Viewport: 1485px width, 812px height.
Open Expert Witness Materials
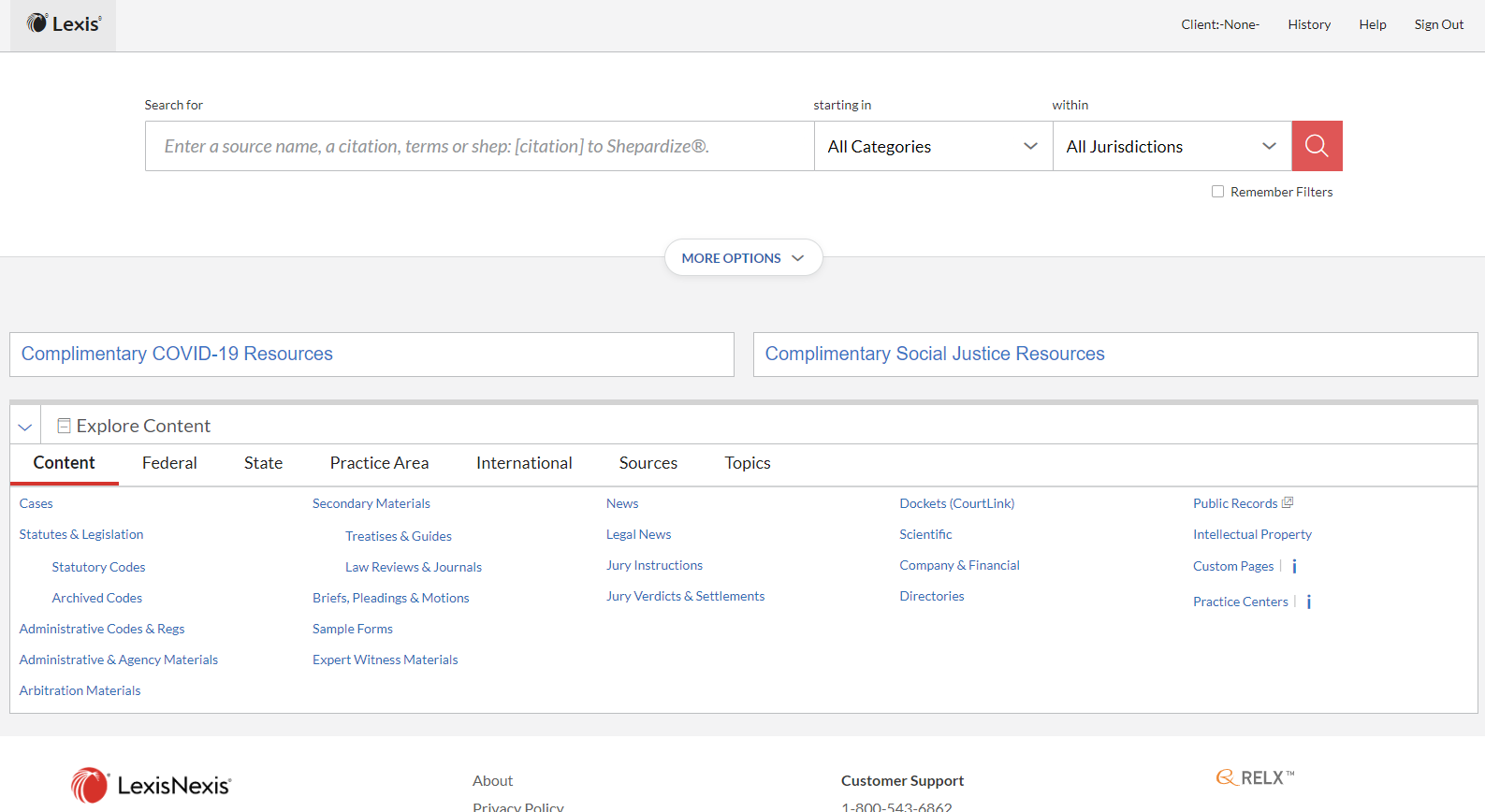pyautogui.click(x=386, y=660)
